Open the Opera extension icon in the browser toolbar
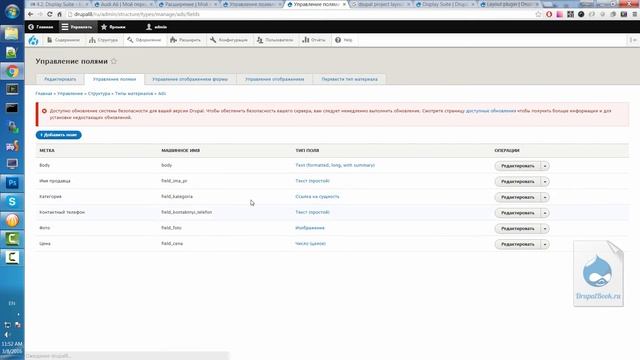This screenshot has height=360, width=640. click(x=549, y=14)
